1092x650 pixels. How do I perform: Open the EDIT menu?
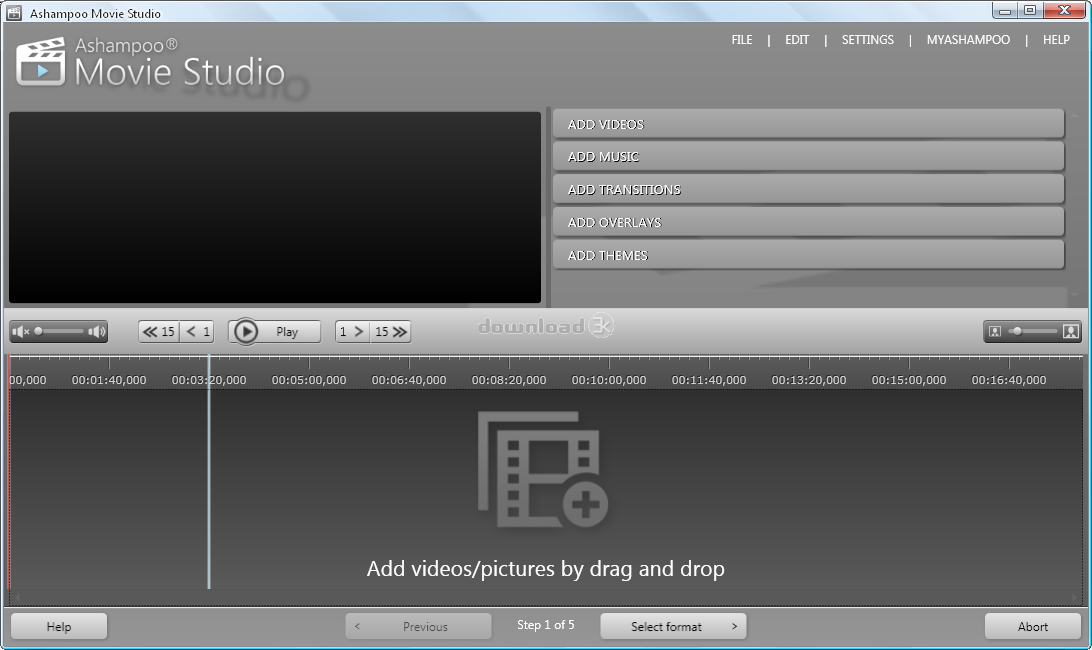(x=797, y=40)
